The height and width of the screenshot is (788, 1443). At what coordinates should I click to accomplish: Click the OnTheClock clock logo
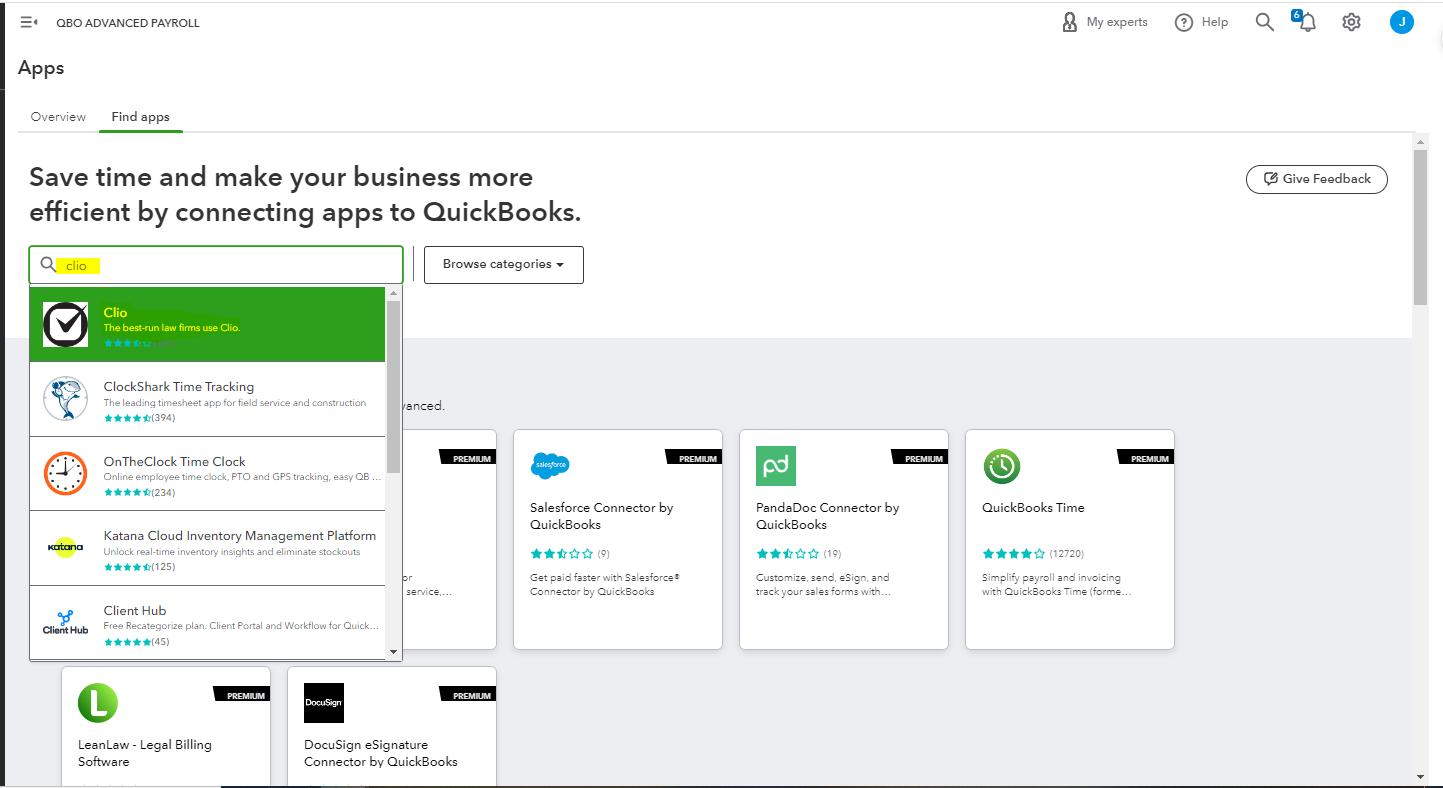click(x=66, y=474)
